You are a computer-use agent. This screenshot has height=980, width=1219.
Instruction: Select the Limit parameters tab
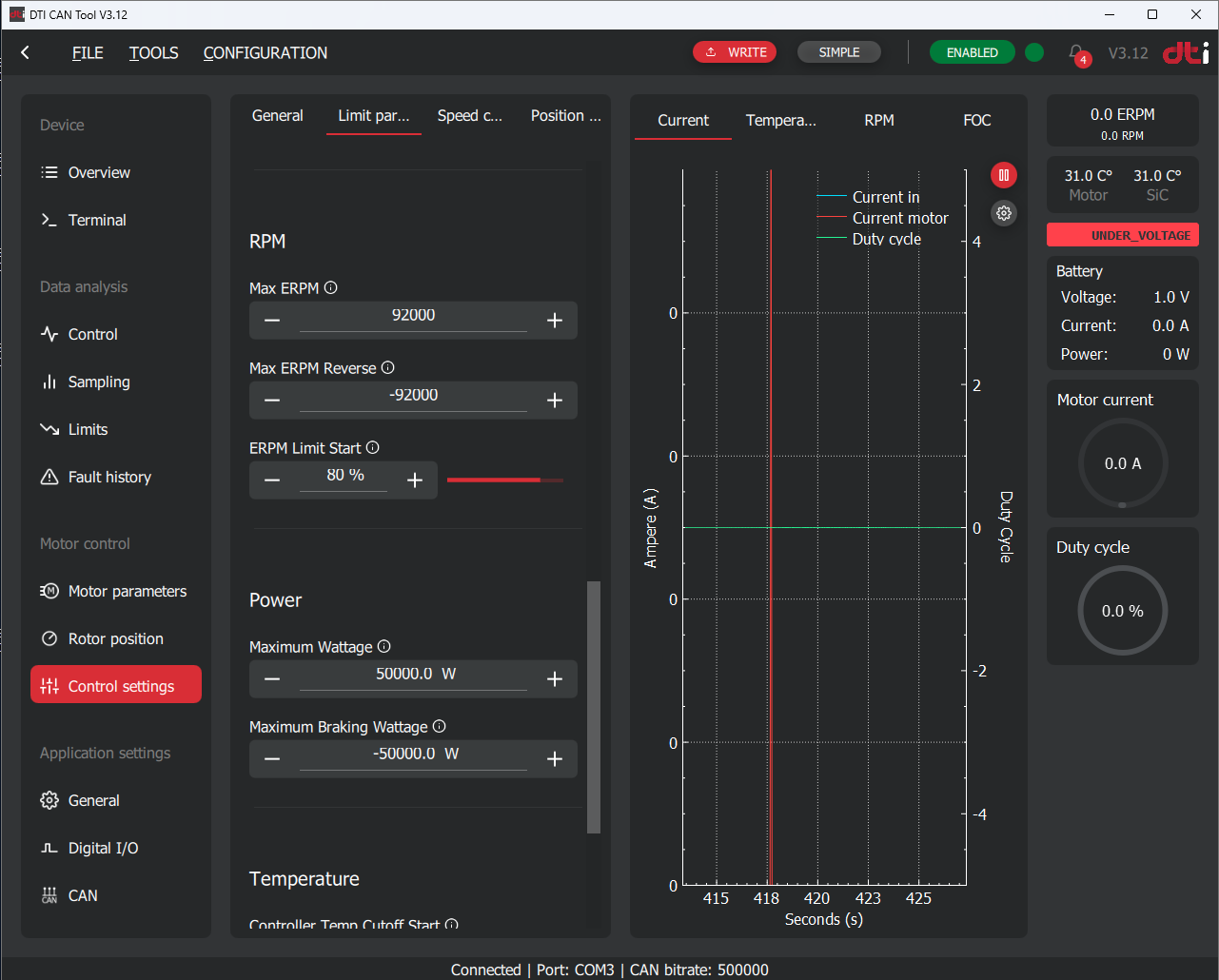point(374,115)
